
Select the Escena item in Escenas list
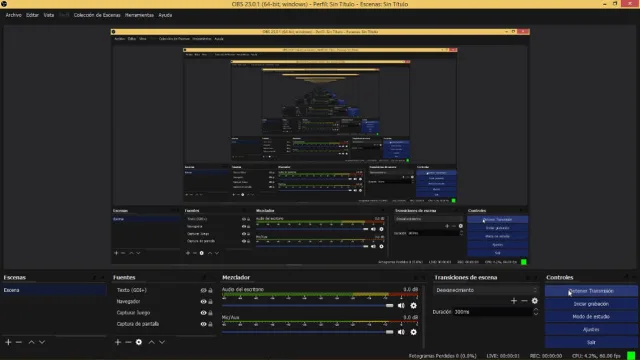[54, 290]
